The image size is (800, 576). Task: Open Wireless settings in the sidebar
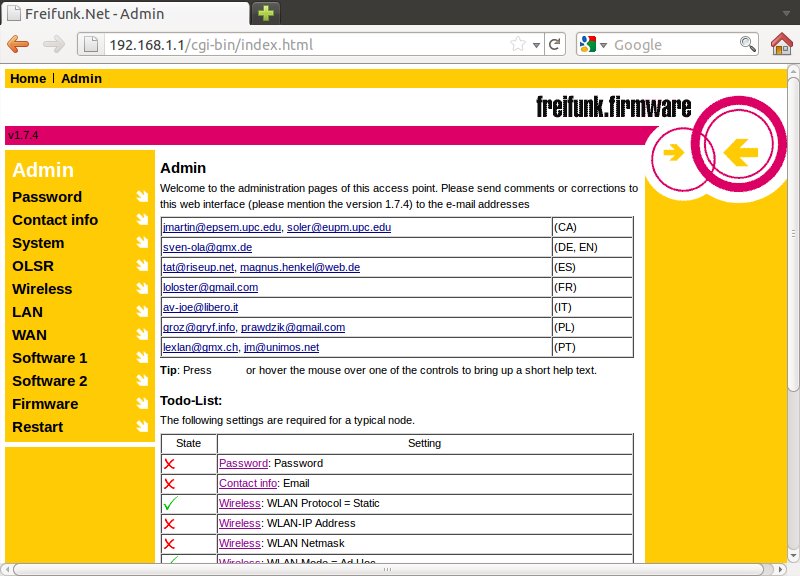click(42, 289)
